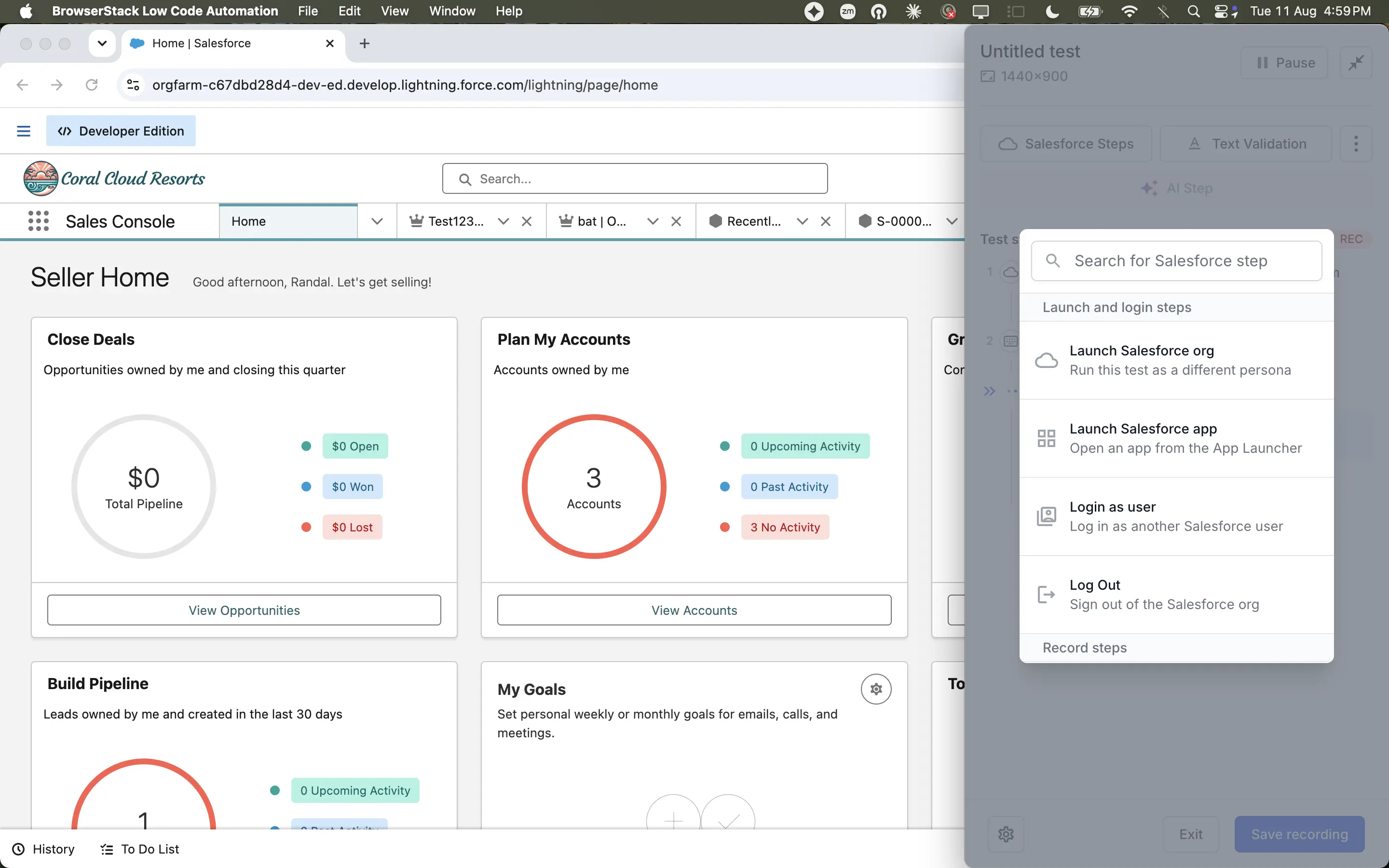The width and height of the screenshot is (1389, 868).
Task: Switch to the Home console tab
Action: pyautogui.click(x=288, y=222)
